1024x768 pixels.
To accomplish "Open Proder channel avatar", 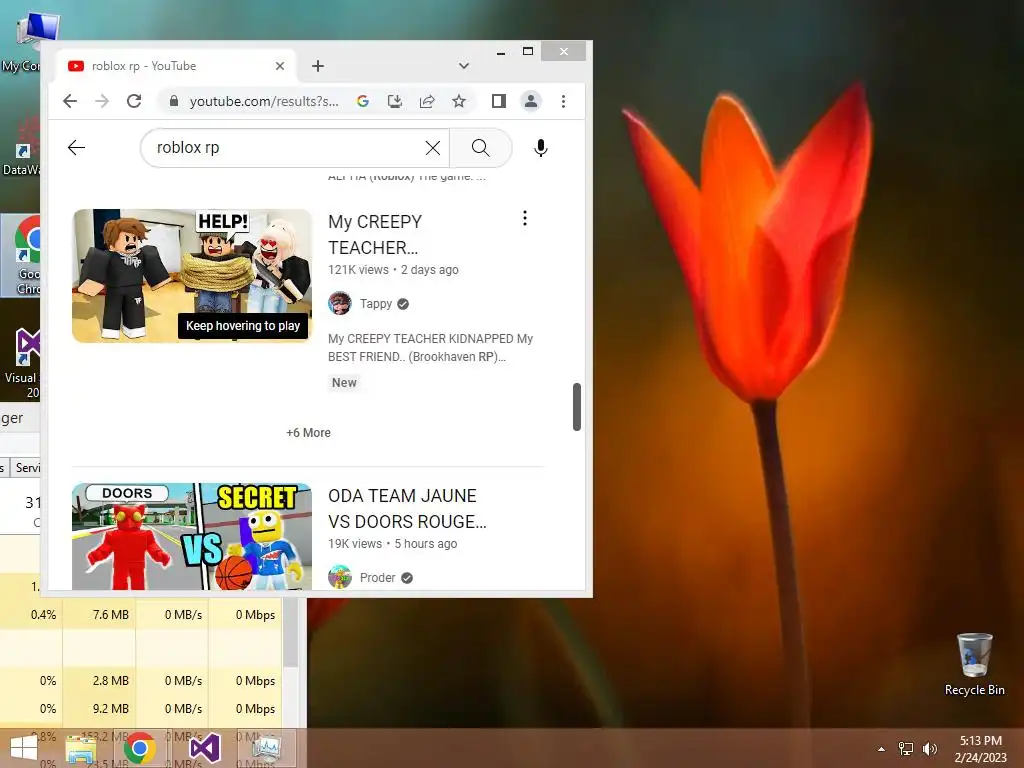I will [340, 577].
